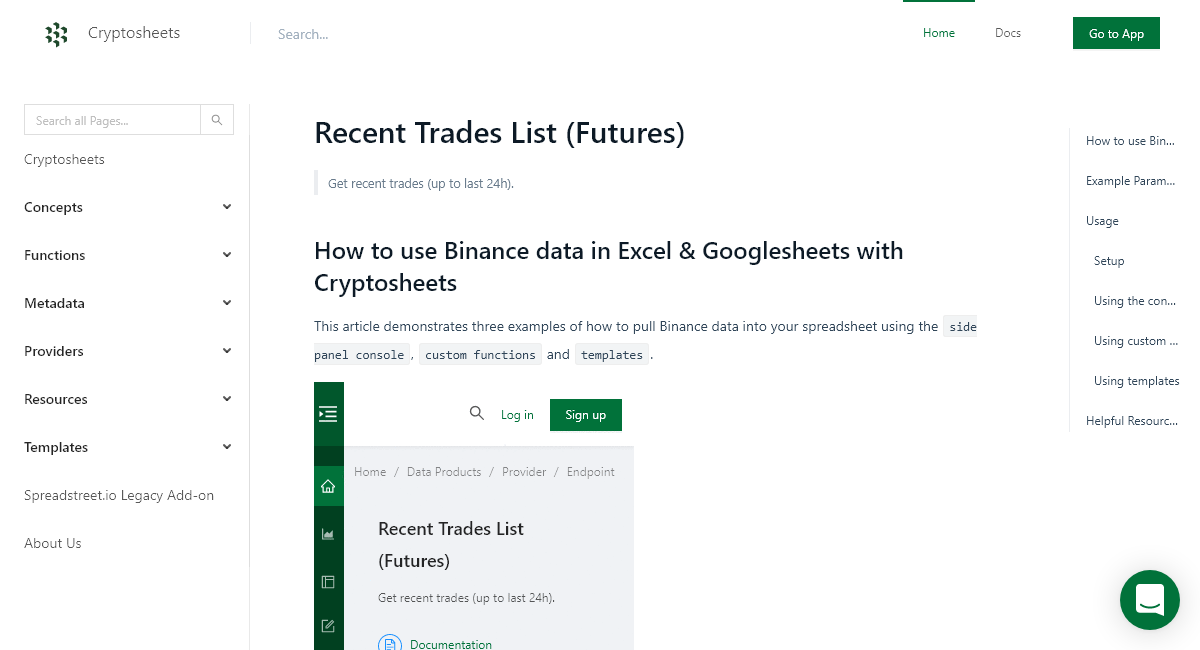1200x650 pixels.
Task: Select the chart icon in the green sidebar
Action: point(328,533)
